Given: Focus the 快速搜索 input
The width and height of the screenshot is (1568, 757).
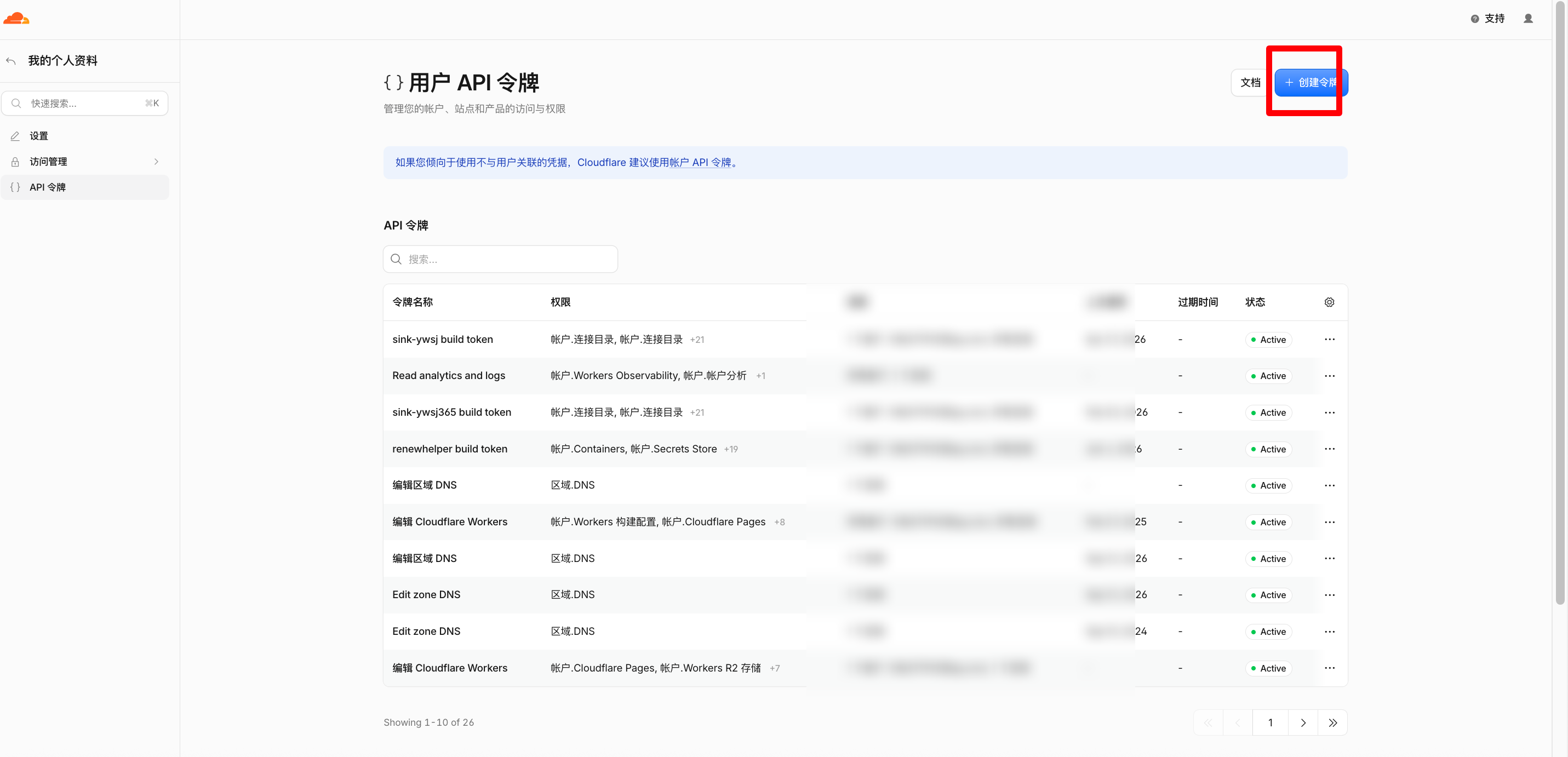Looking at the screenshot, I should [x=85, y=104].
